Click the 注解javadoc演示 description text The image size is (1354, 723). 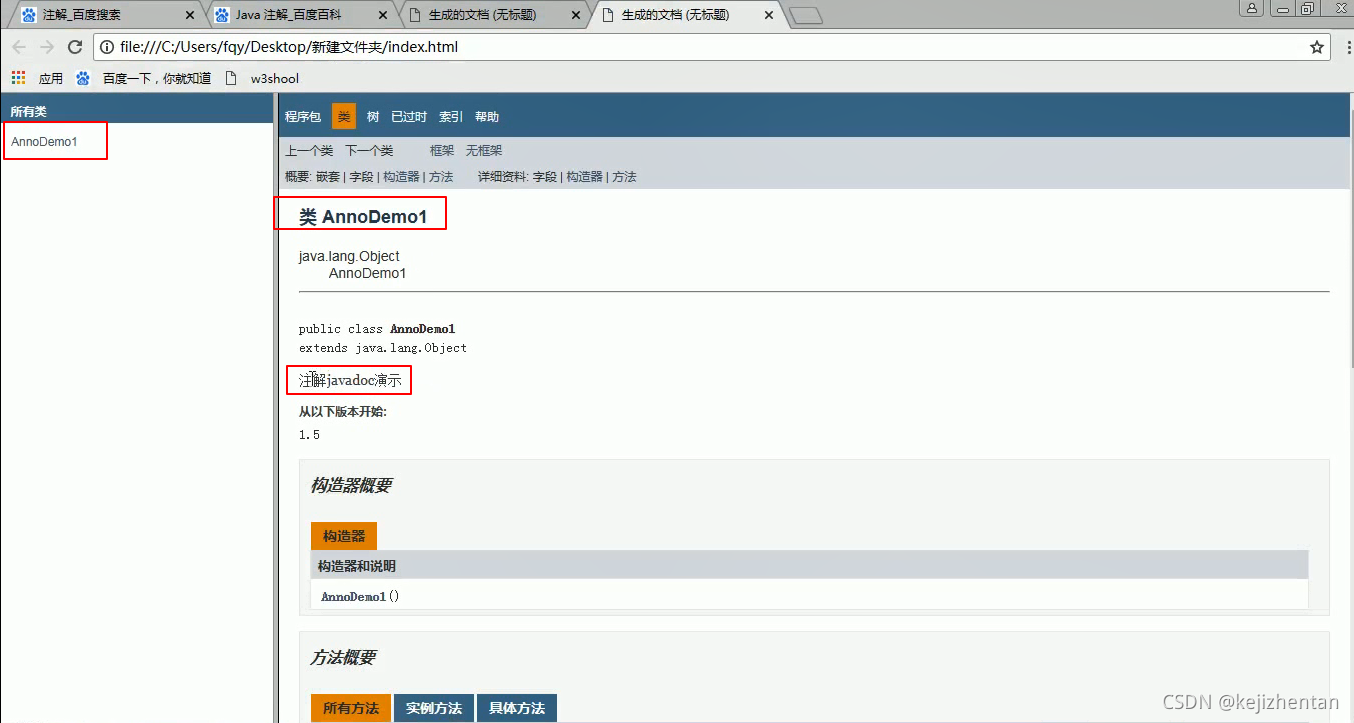(350, 381)
